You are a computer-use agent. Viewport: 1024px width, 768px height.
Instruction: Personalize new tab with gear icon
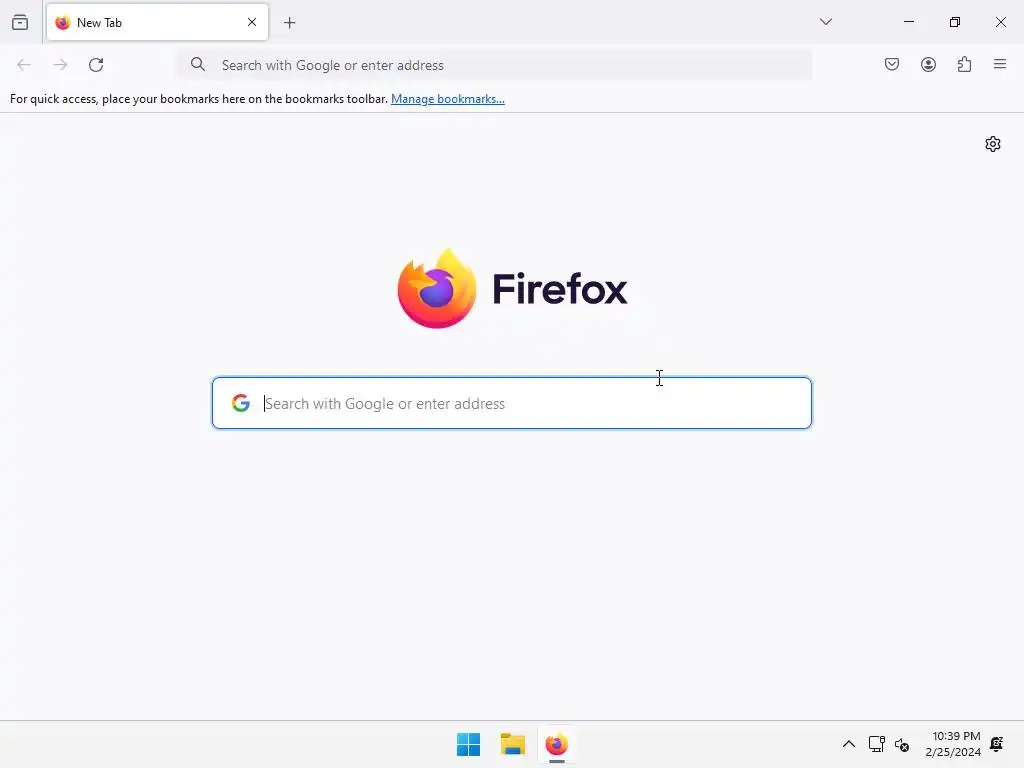(993, 144)
